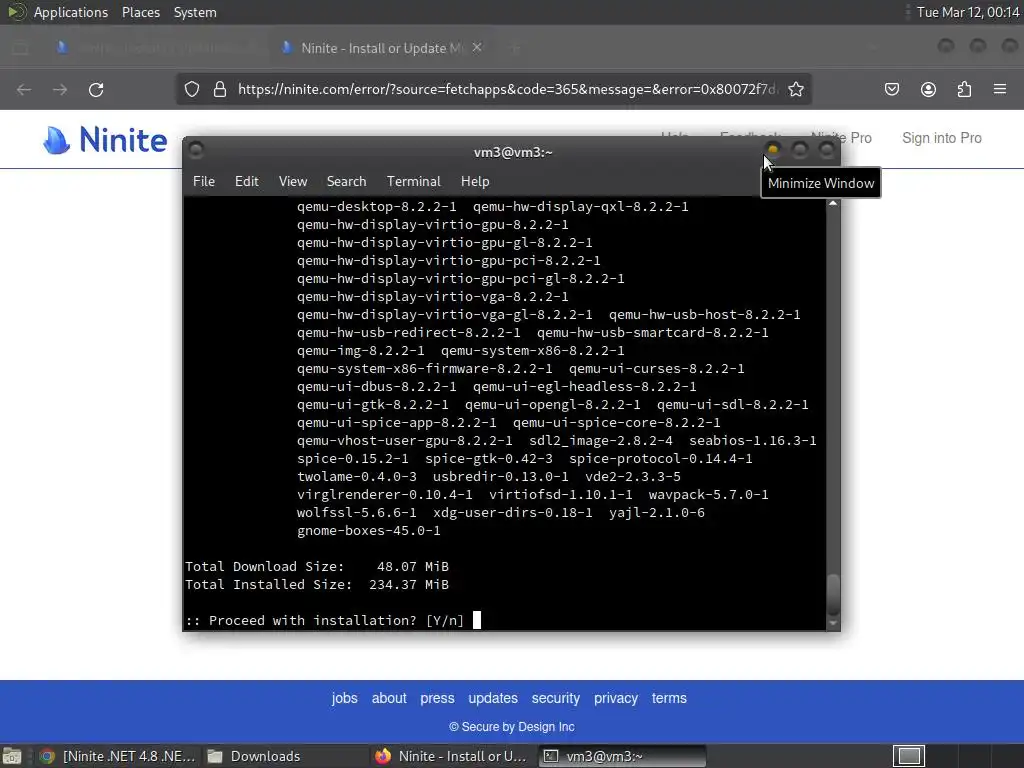This screenshot has width=1024, height=768.
Task: Open the privacy footer link
Action: point(616,698)
